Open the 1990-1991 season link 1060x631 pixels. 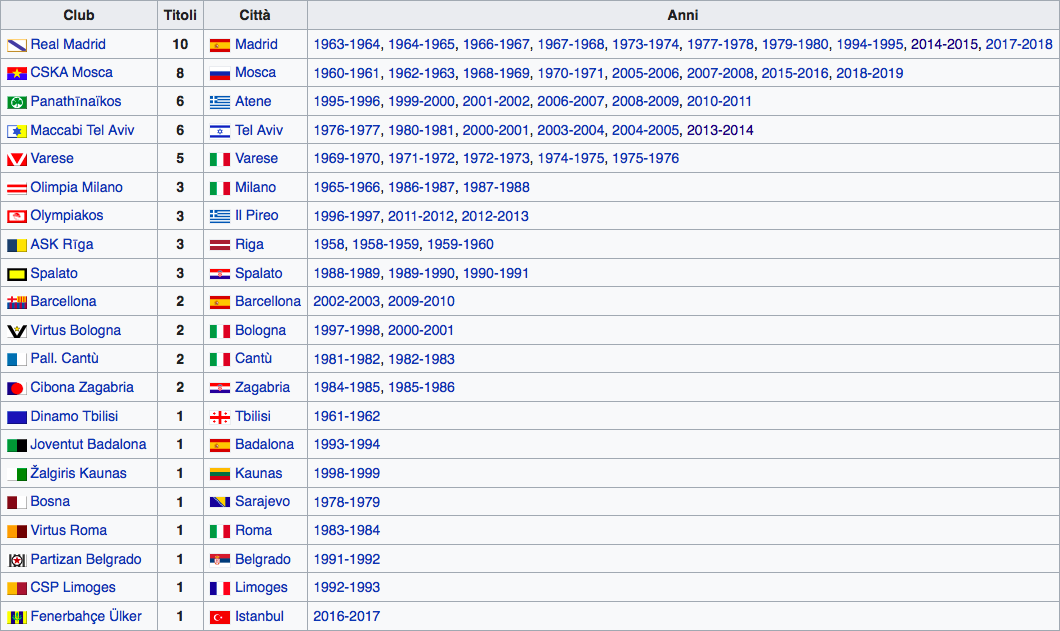click(x=496, y=273)
